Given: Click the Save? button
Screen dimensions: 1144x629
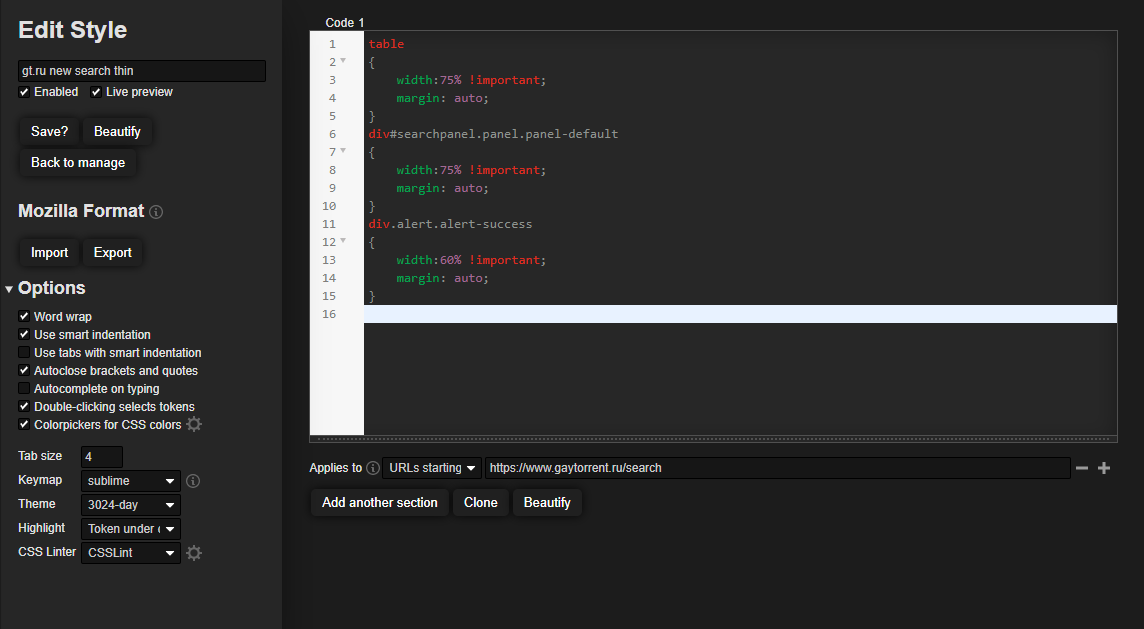Looking at the screenshot, I should click(x=48, y=130).
